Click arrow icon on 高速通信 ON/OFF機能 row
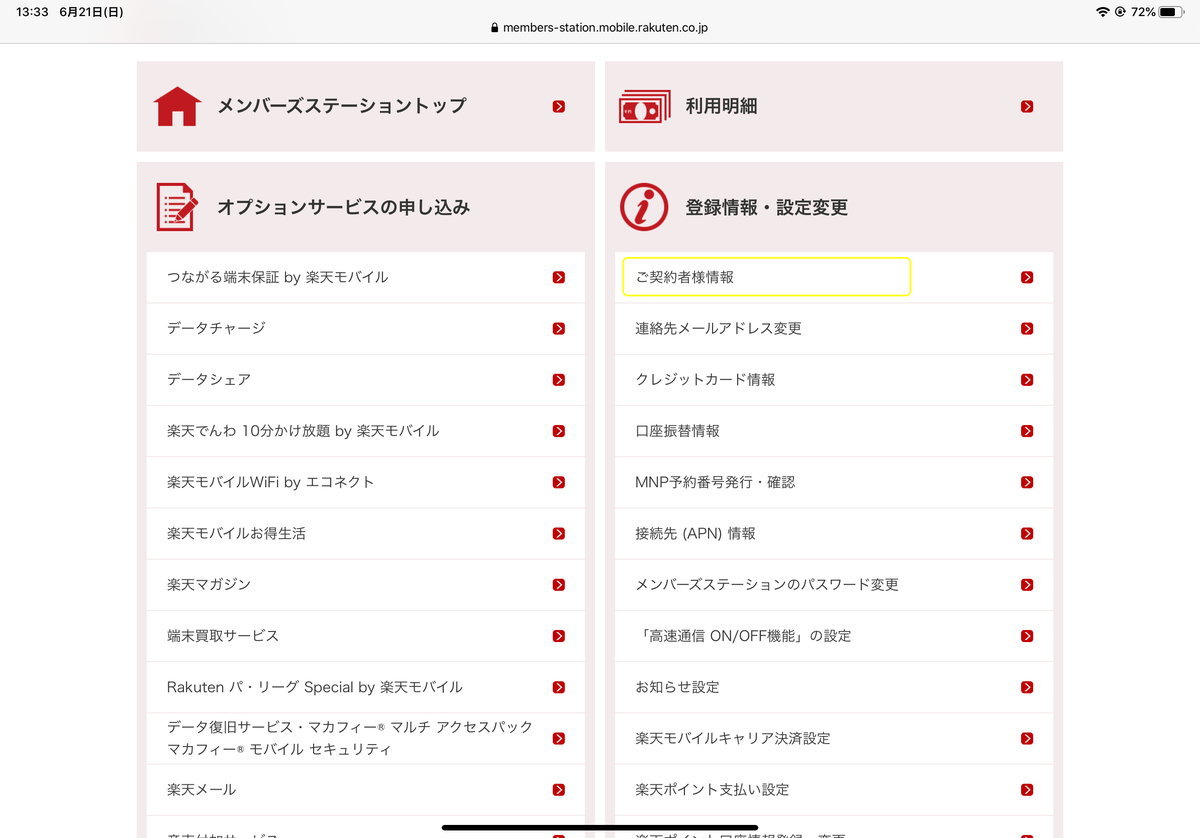1200x838 pixels. (x=1027, y=636)
